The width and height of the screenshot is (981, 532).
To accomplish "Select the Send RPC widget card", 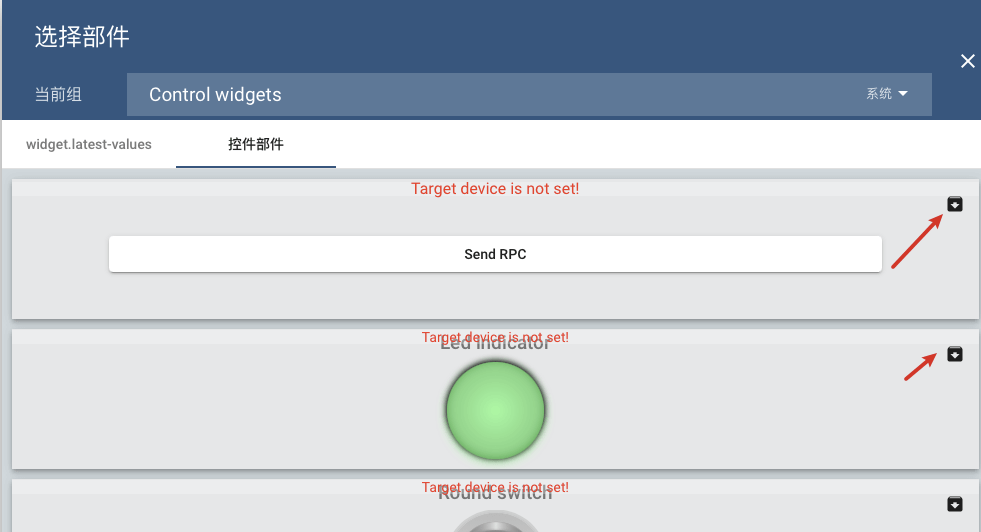I will tap(300, 290).
